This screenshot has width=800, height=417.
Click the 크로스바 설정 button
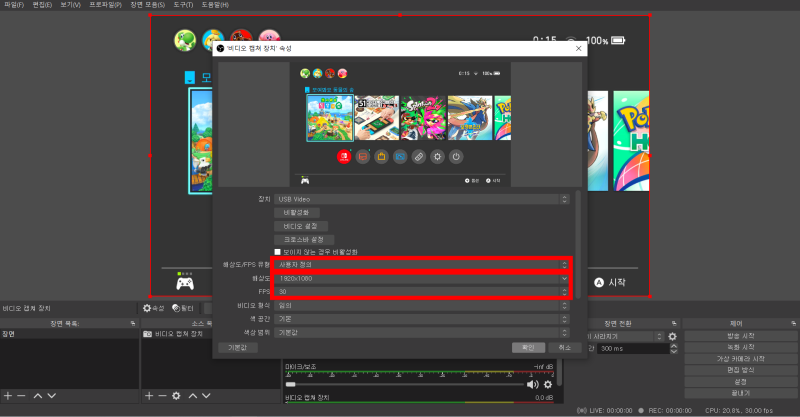click(x=304, y=239)
